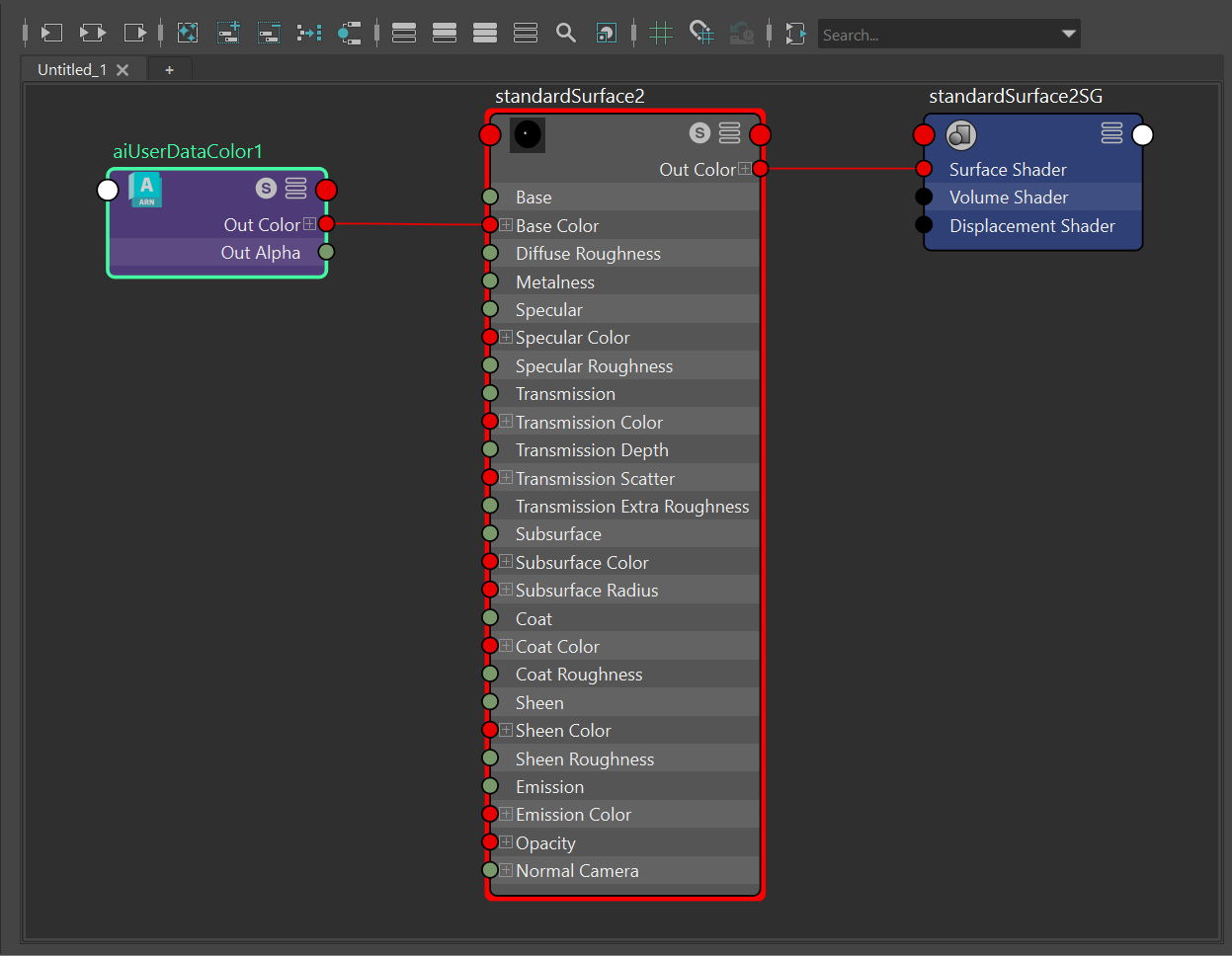Click the output connections icon in toolbar
Screen dimensions: 1232x956
coord(134,34)
